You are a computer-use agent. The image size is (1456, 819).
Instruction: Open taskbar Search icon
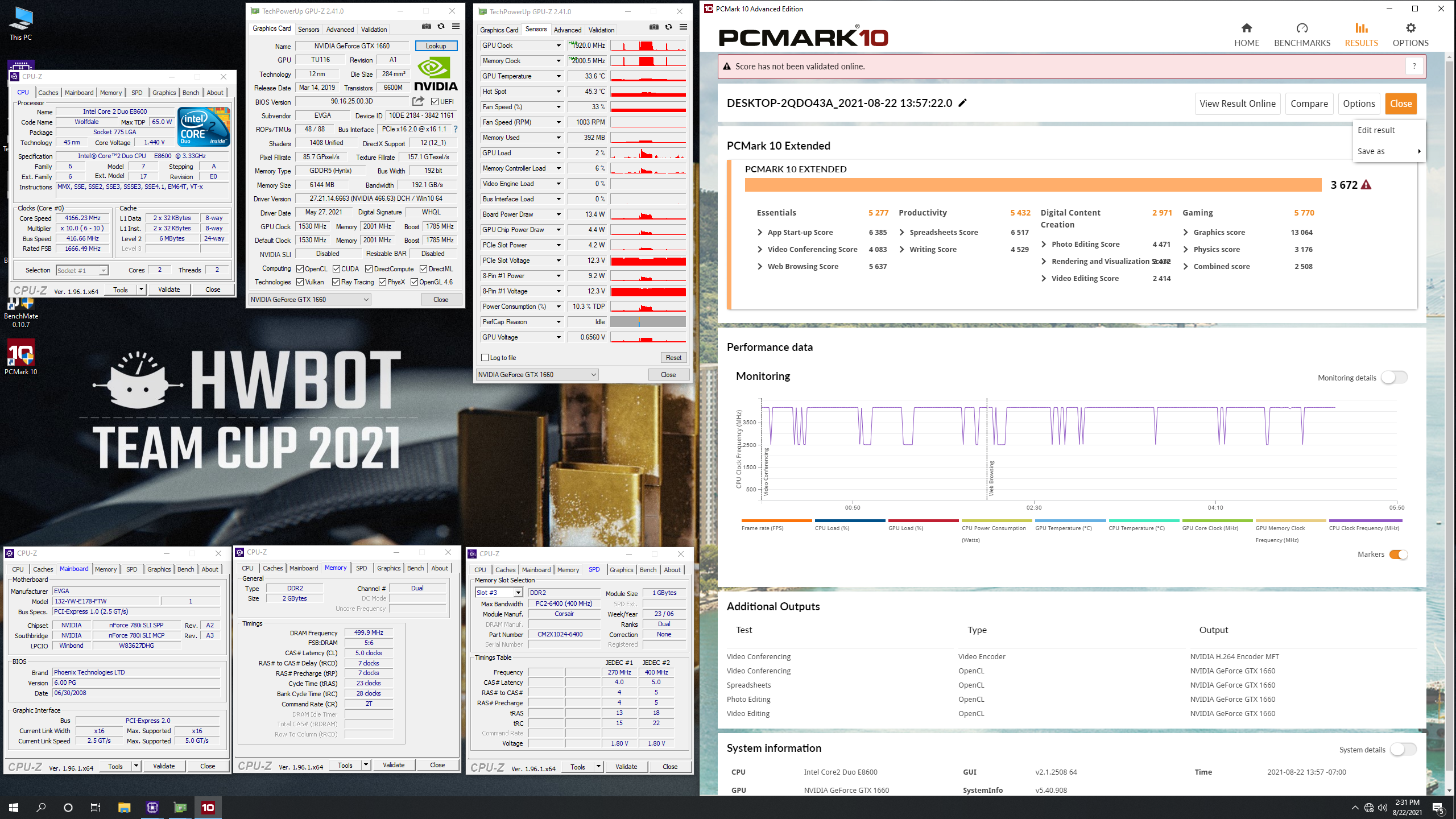[x=41, y=807]
